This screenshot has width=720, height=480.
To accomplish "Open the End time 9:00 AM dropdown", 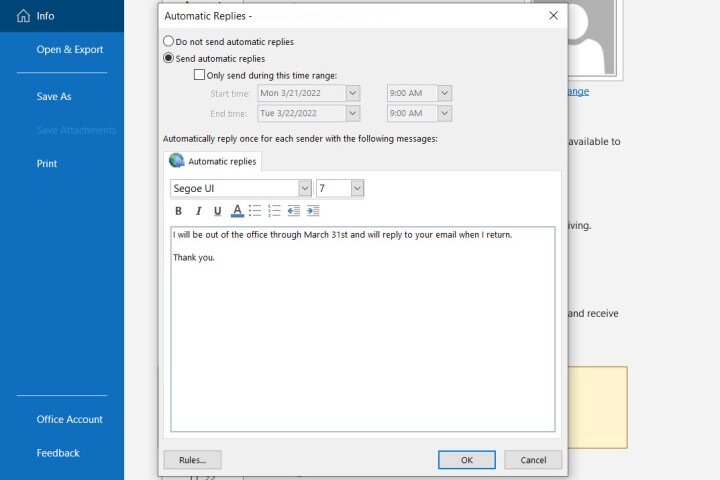I will [444, 113].
